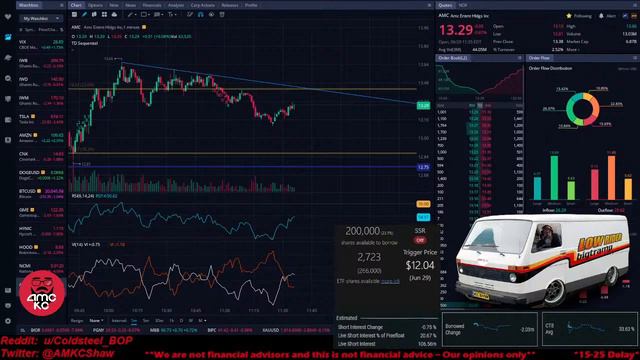The image size is (640, 360).
Task: Select DOGEUSD row in watchlist
Action: (41, 175)
